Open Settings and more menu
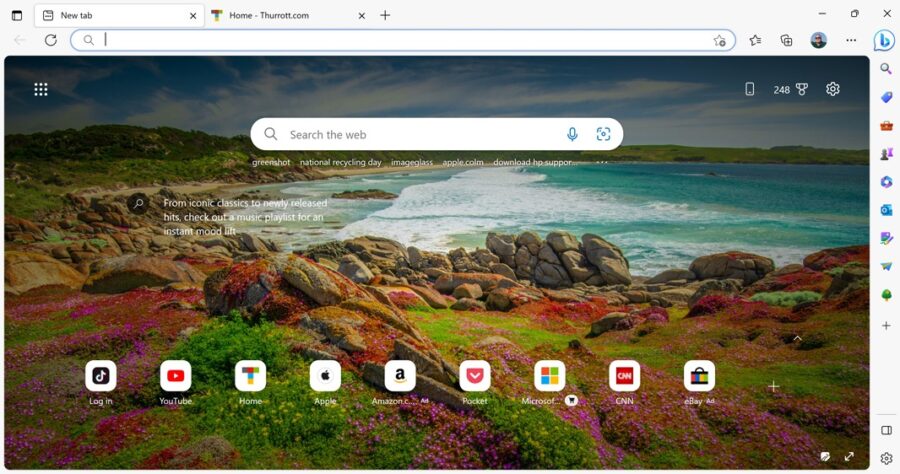The height and width of the screenshot is (474, 900). (x=851, y=40)
